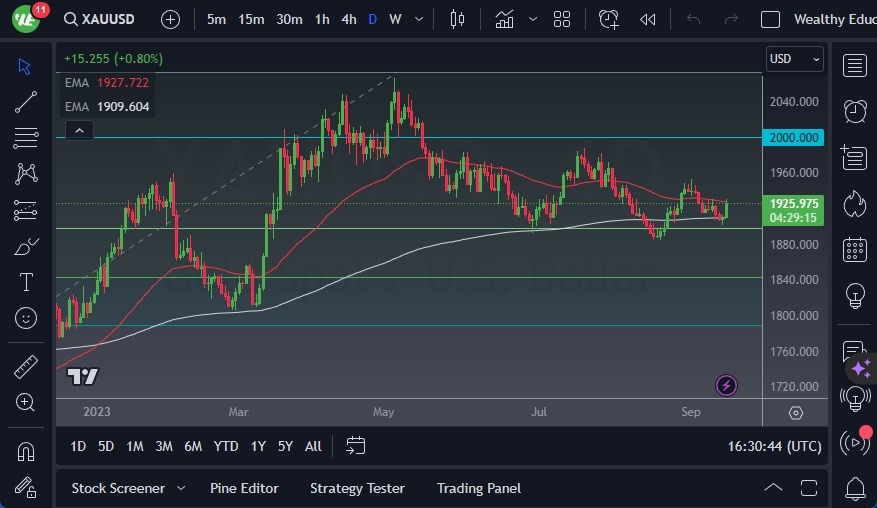Set the date range to YTD
Viewport: 877px width, 508px height.
coord(226,446)
